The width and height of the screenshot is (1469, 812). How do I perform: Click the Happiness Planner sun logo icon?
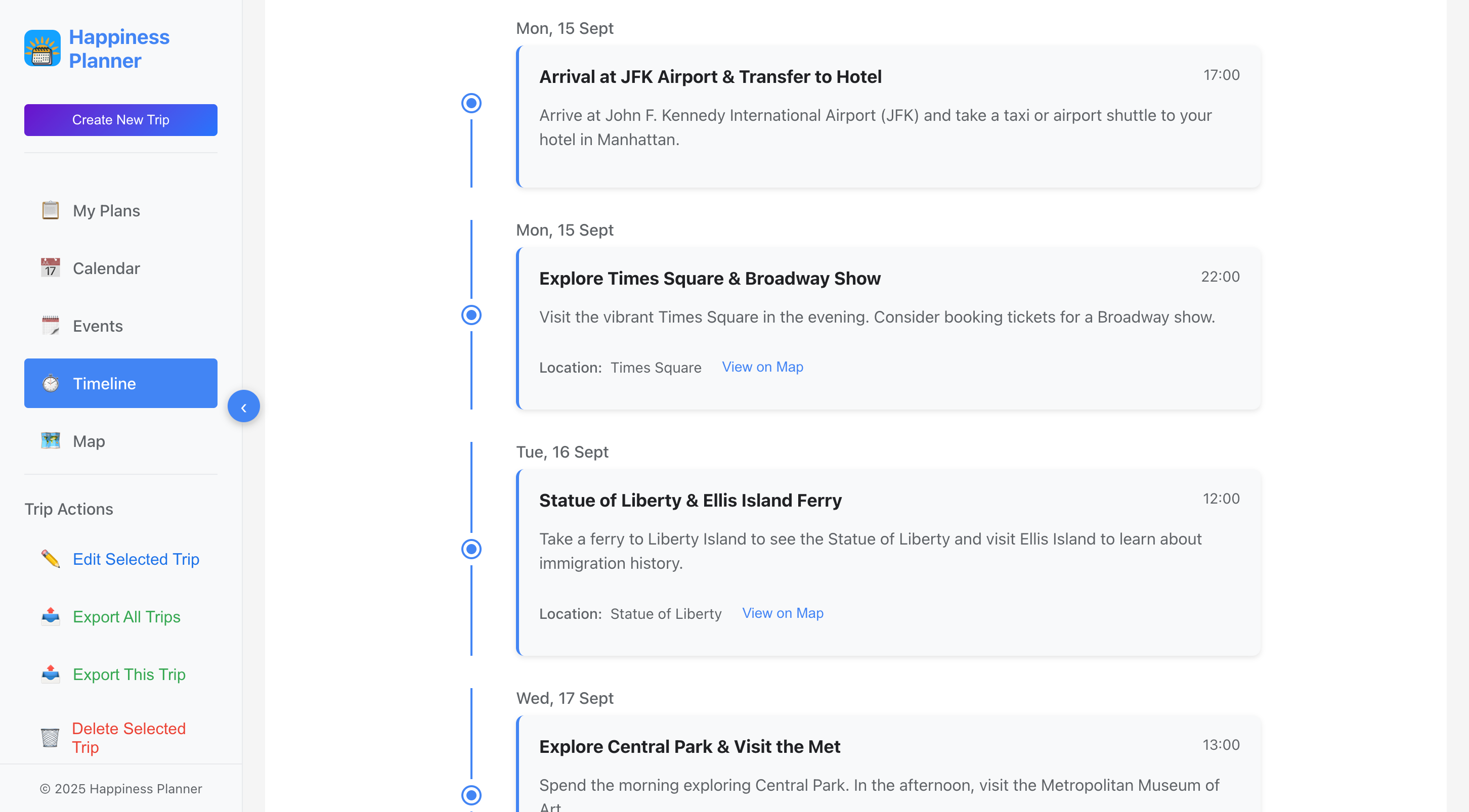pos(42,49)
